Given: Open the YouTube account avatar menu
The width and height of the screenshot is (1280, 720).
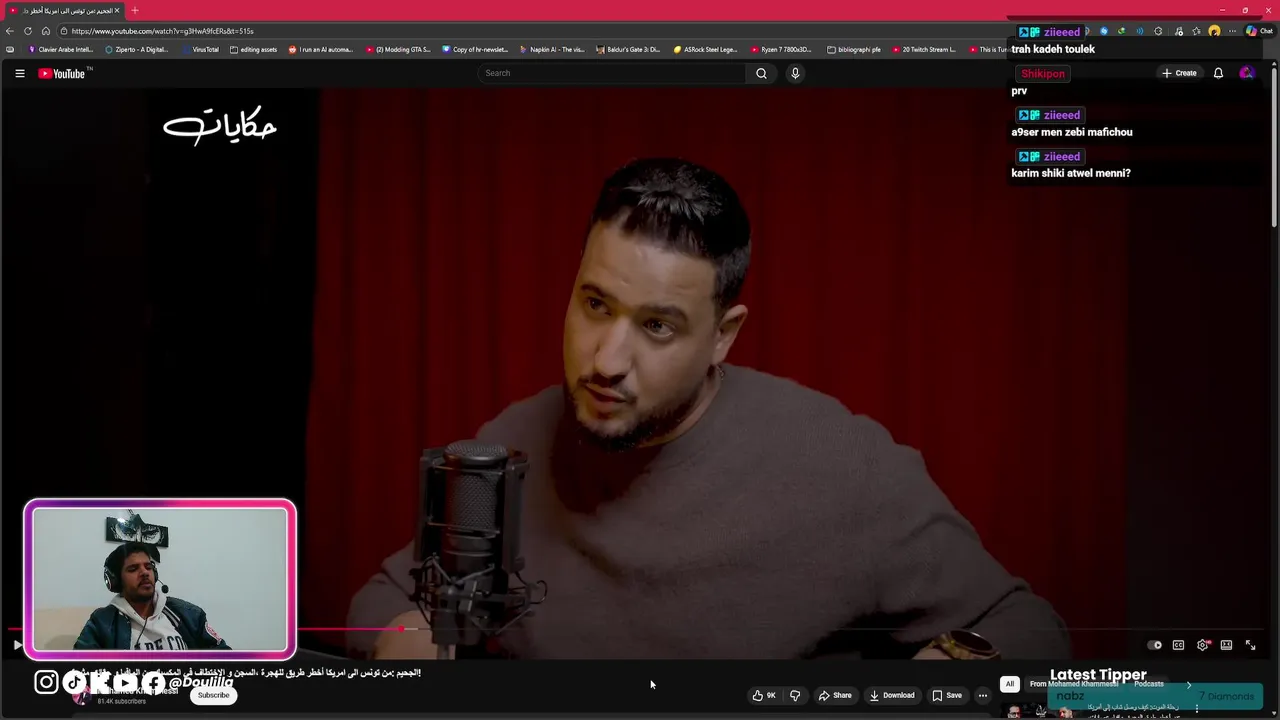Looking at the screenshot, I should coord(1246,73).
